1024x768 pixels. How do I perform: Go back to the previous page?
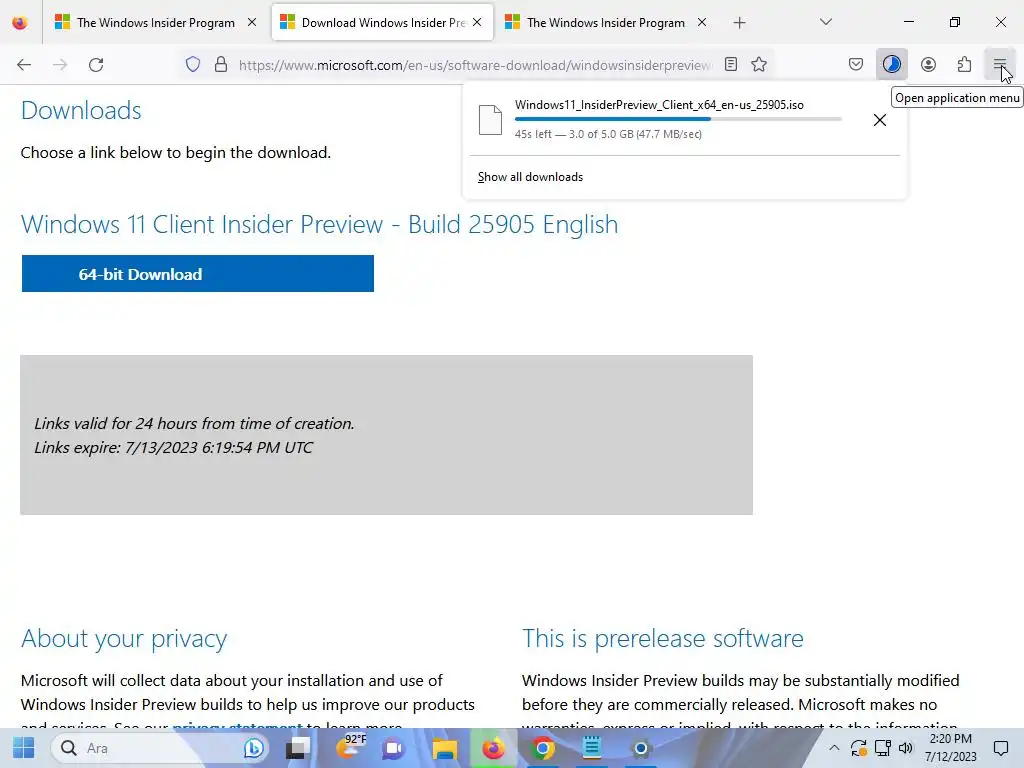point(24,65)
